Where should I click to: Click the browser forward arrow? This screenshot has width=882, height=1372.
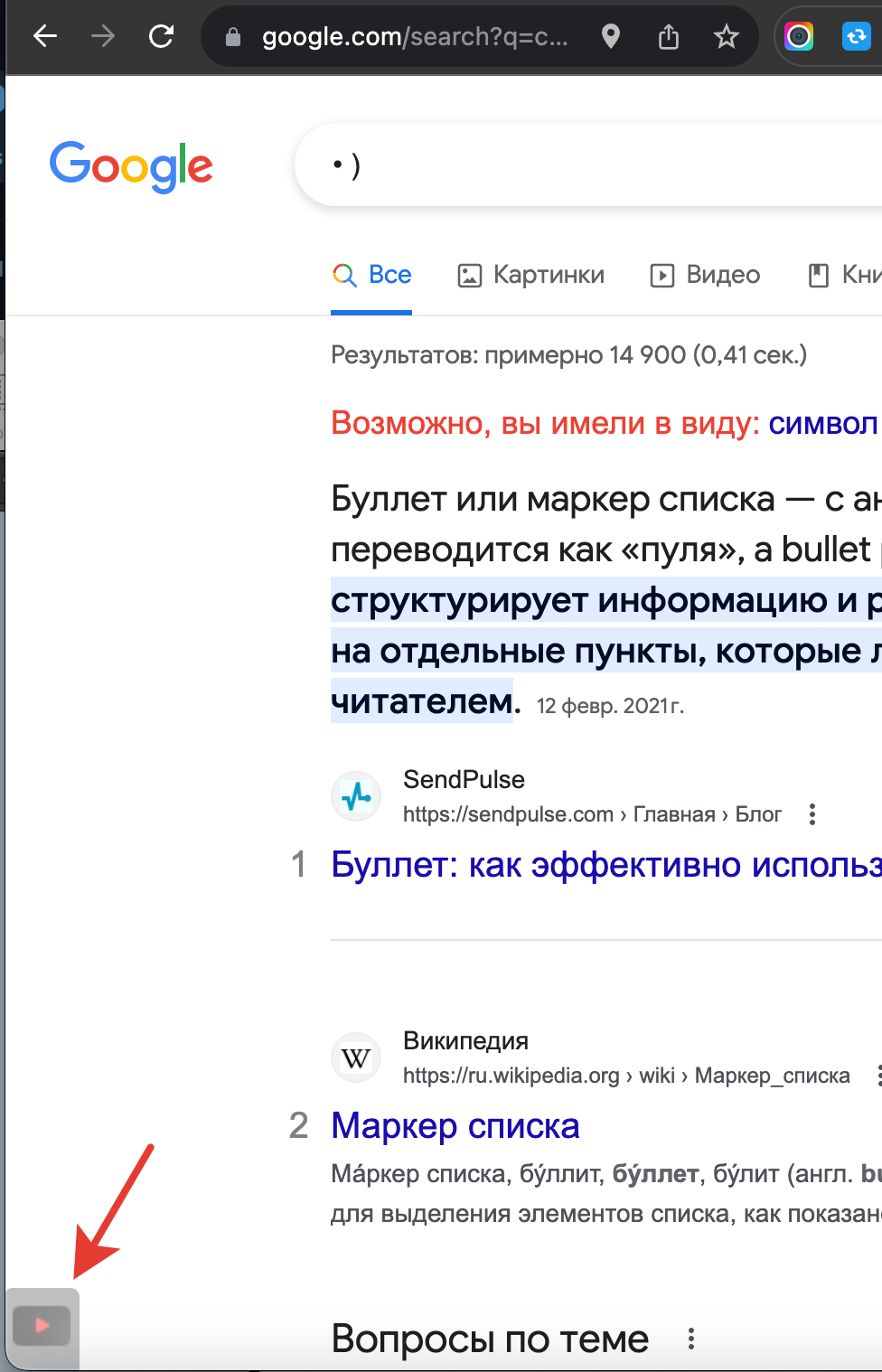[103, 36]
